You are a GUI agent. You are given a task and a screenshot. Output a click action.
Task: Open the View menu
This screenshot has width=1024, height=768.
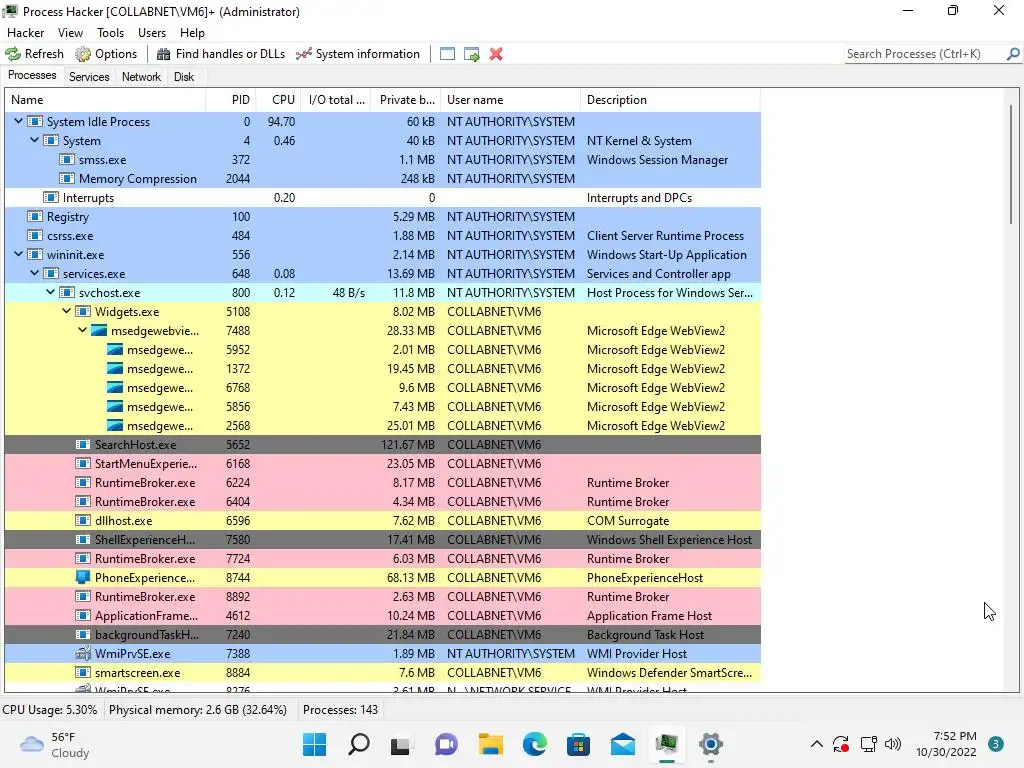click(70, 33)
